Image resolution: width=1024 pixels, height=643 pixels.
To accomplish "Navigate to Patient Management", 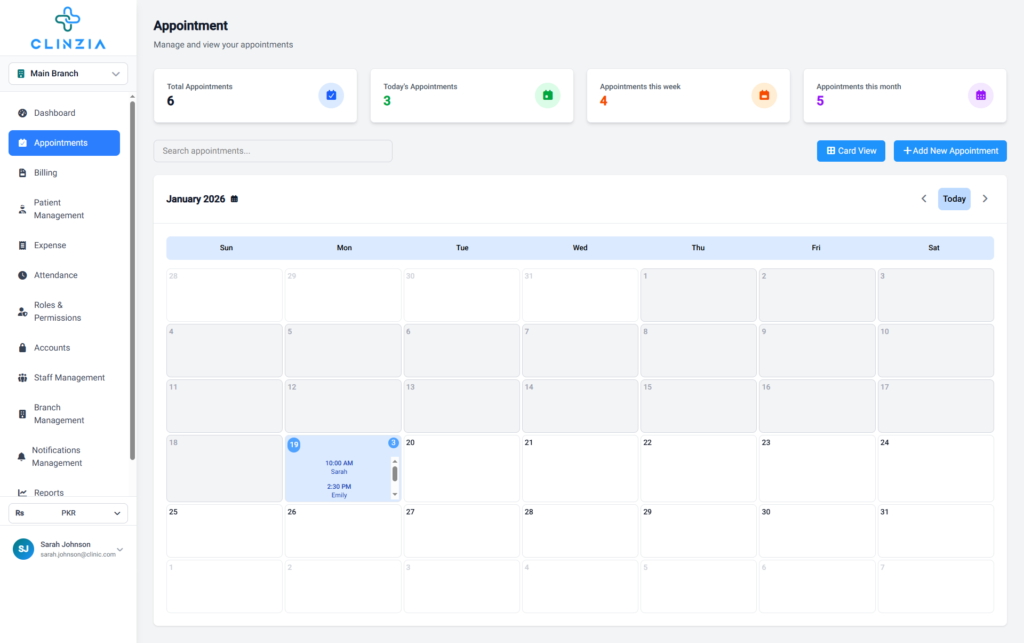I will pyautogui.click(x=59, y=209).
